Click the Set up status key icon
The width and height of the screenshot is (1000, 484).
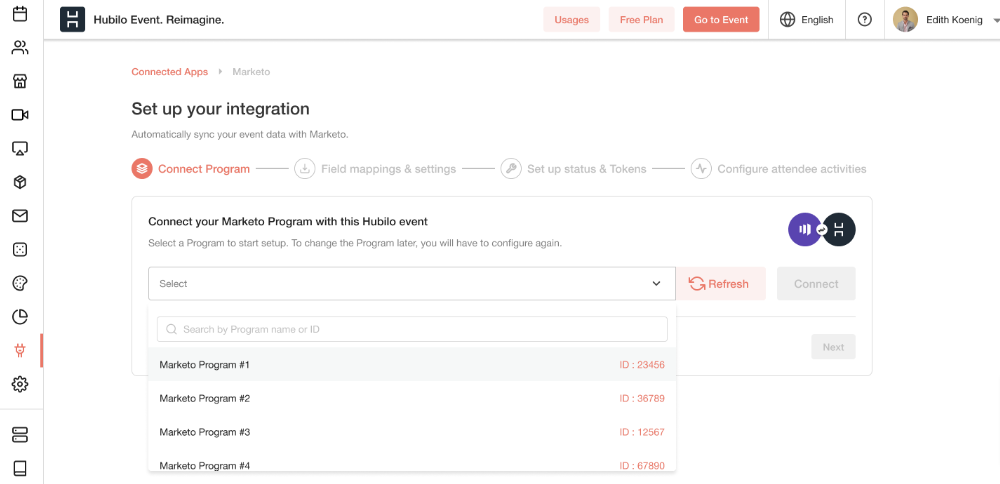coord(511,169)
